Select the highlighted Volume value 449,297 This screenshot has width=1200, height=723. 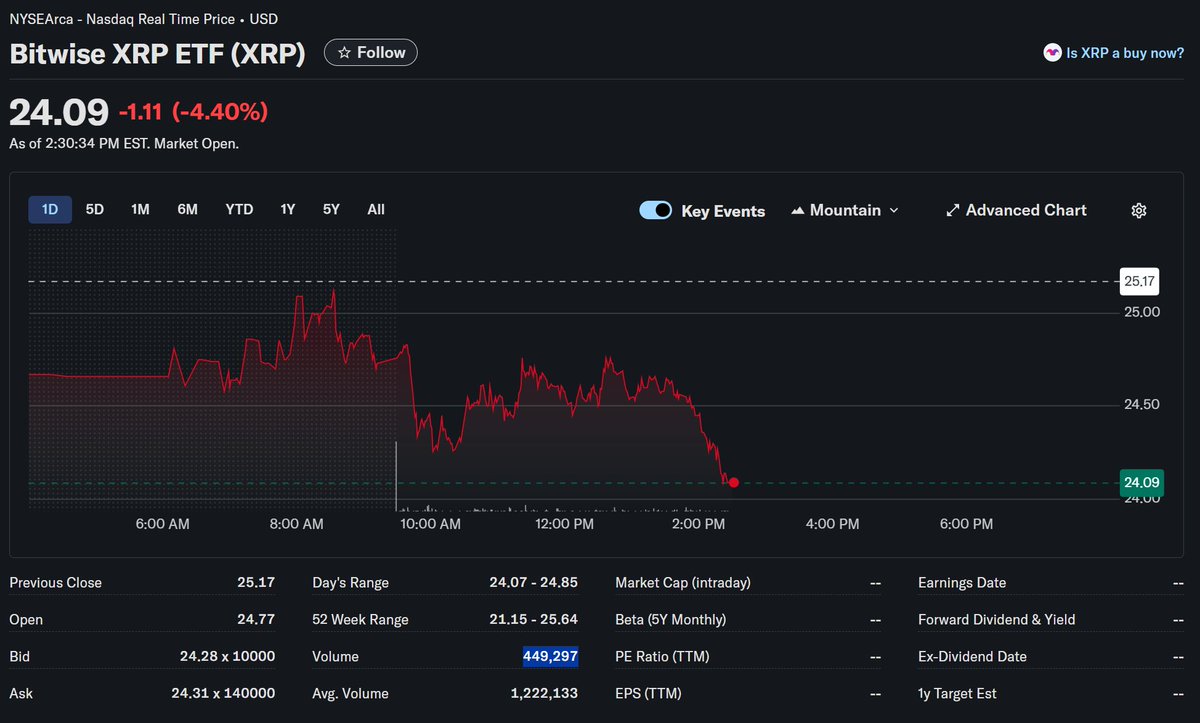coord(550,657)
